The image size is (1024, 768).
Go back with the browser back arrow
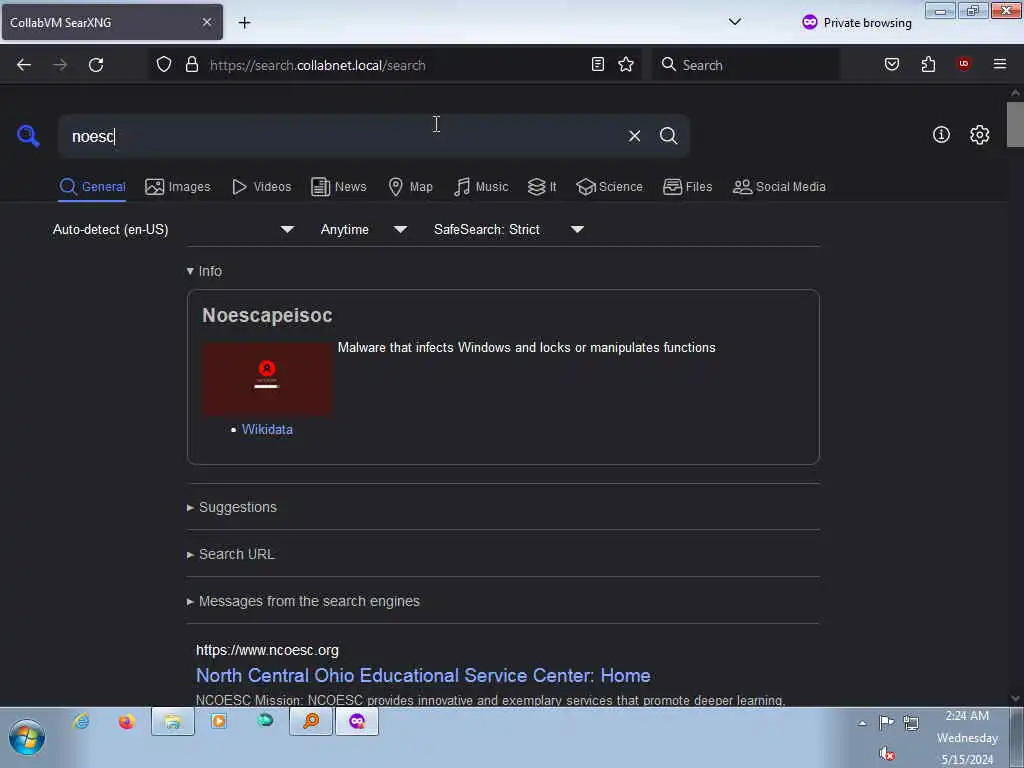(x=24, y=65)
